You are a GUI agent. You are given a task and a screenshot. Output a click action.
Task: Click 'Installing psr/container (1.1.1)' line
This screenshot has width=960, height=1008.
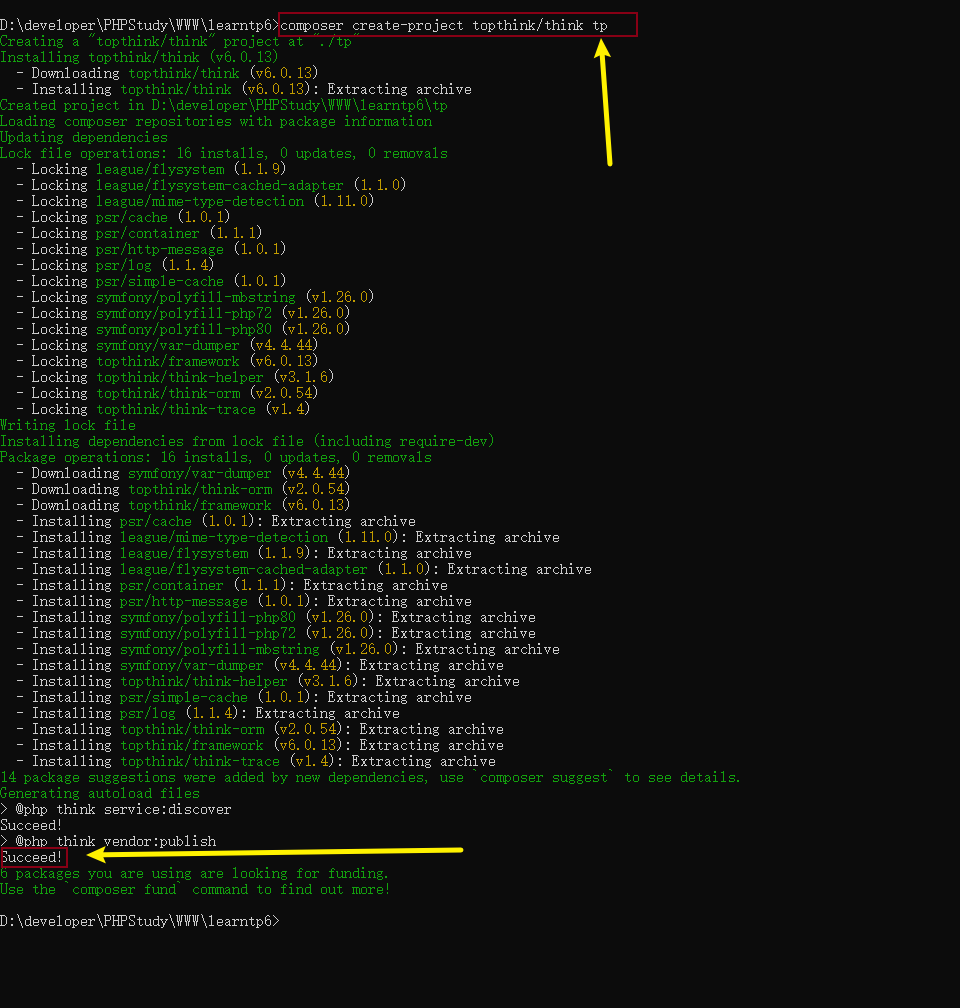(x=232, y=586)
